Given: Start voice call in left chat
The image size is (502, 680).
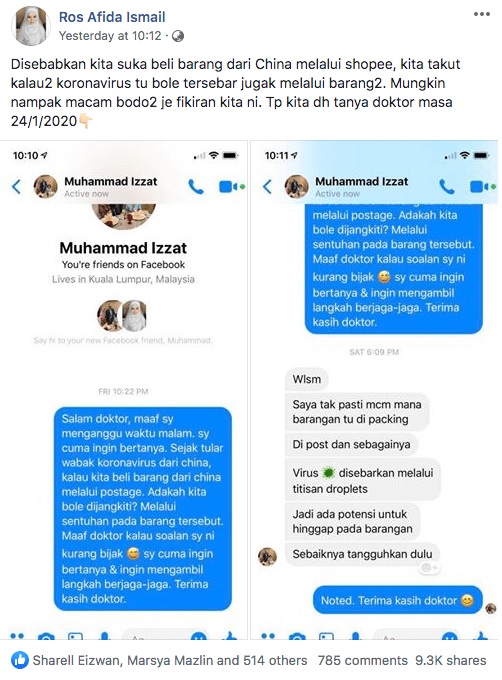Looking at the screenshot, I should point(196,186).
